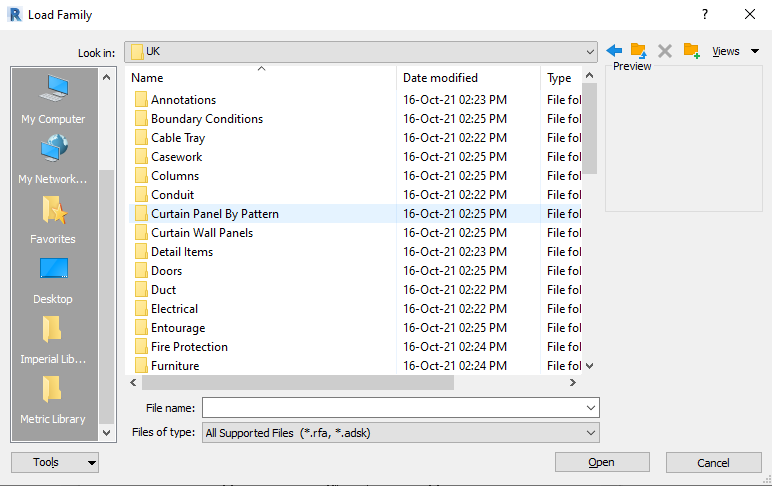Viewport: 772px width, 486px height.
Task: Select the Detail Items folder
Action: pos(182,252)
